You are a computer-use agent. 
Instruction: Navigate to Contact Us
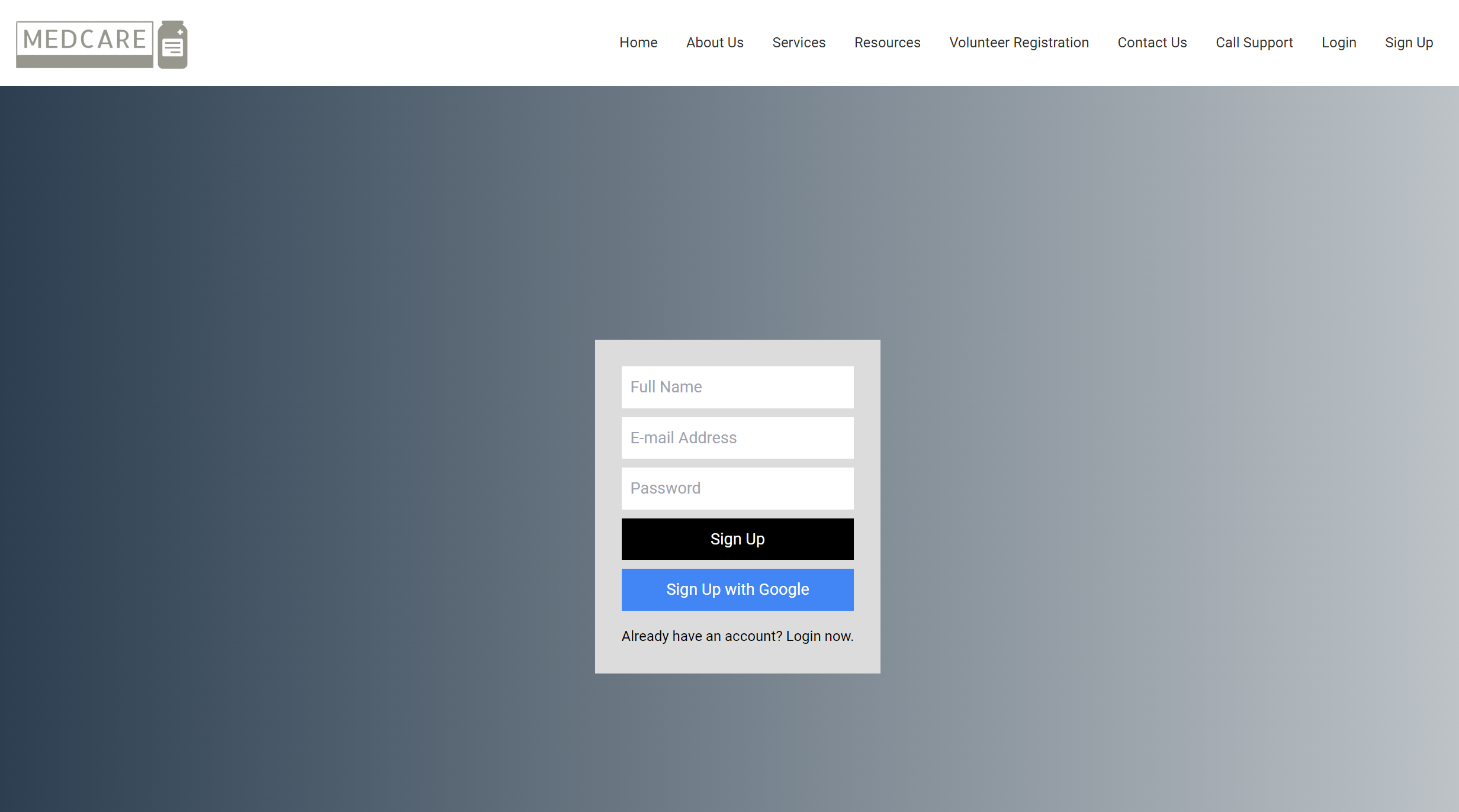tap(1152, 43)
